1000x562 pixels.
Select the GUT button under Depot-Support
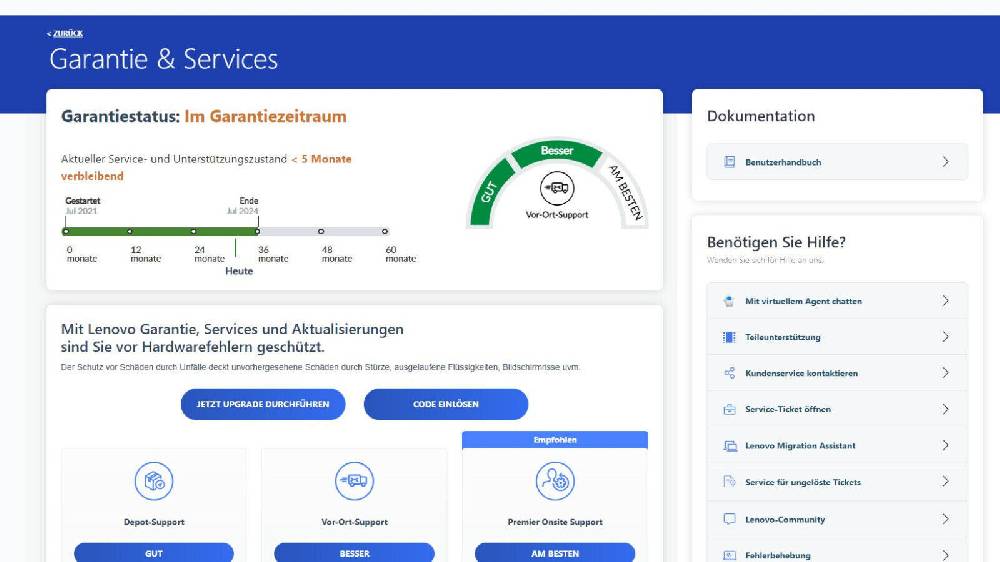[154, 552]
